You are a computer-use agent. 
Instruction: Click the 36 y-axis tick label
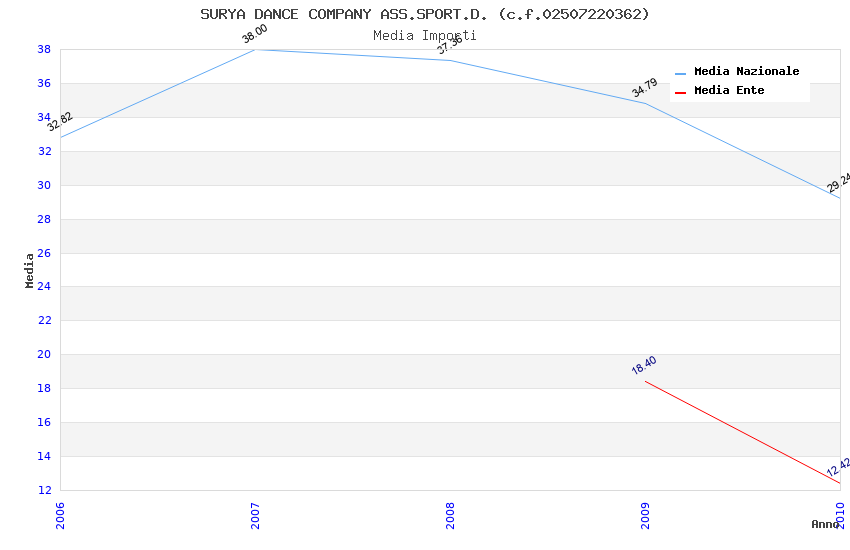pyautogui.click(x=44, y=83)
